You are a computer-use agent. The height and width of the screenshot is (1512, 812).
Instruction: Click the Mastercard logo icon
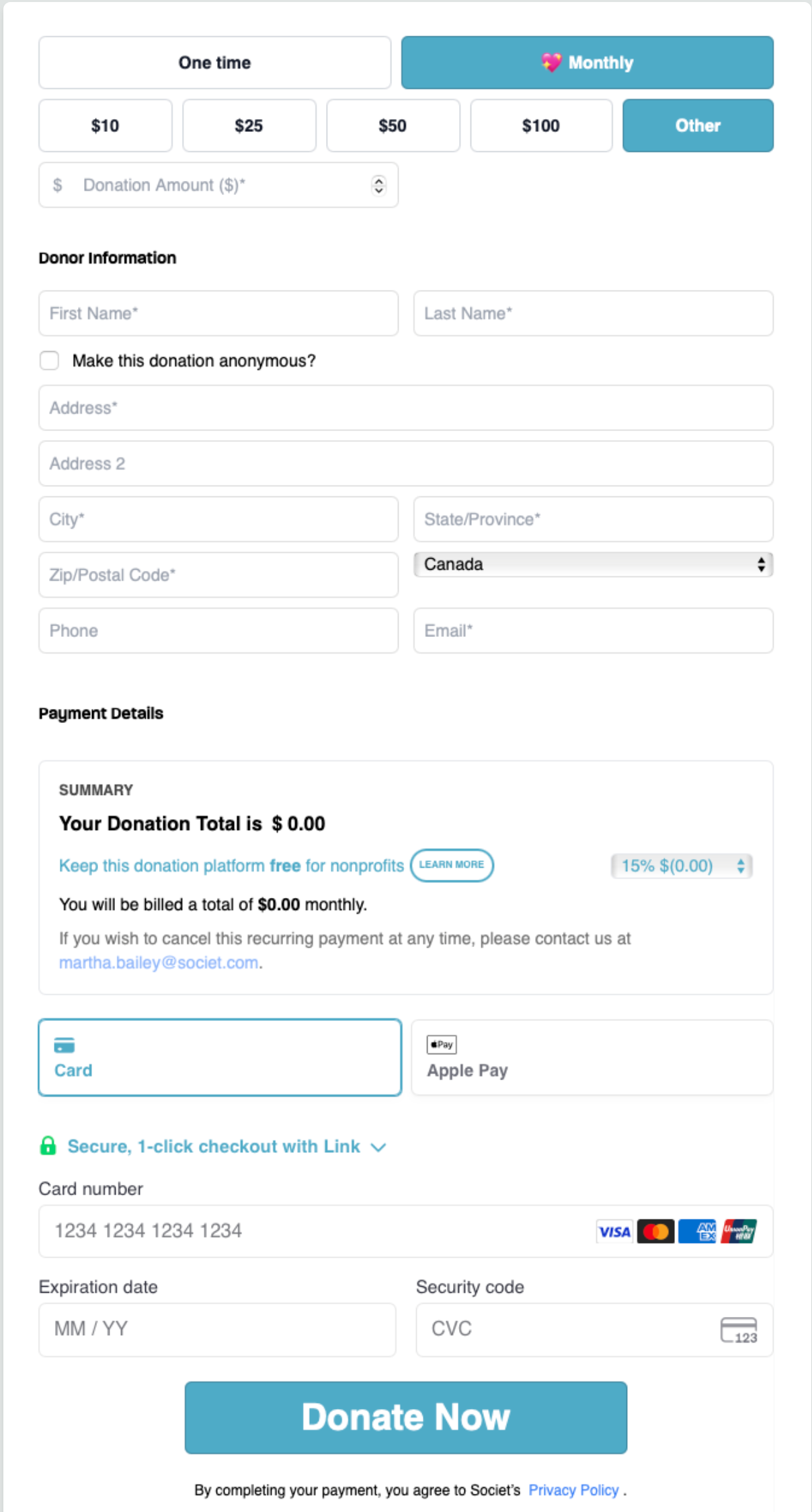655,1232
